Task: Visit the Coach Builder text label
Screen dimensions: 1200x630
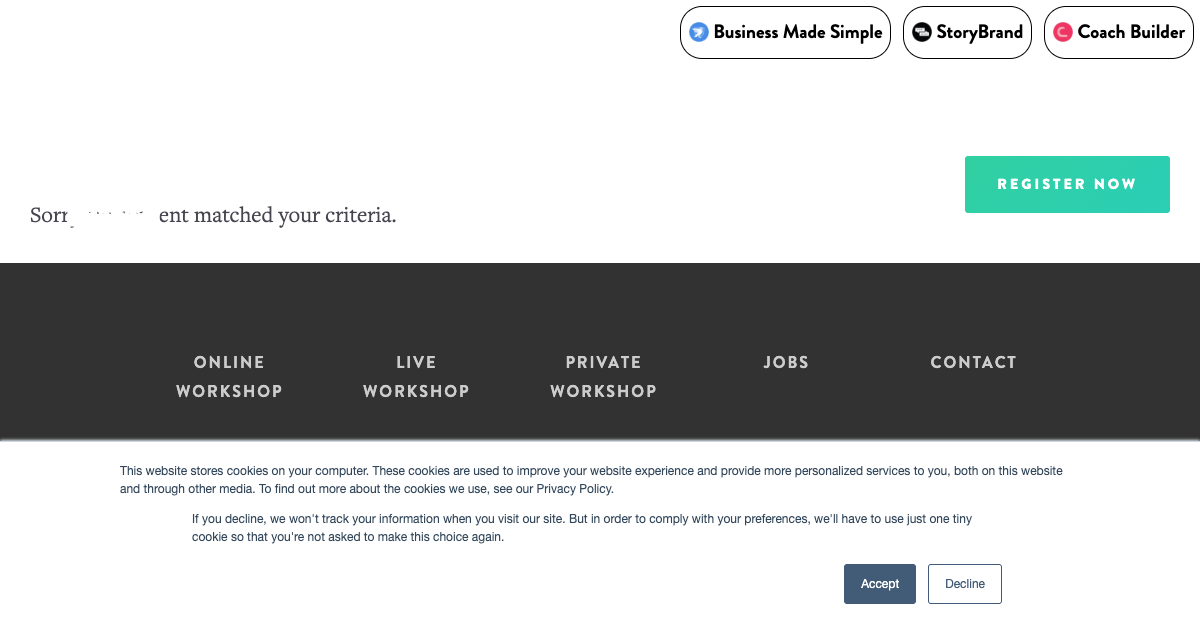Action: click(1131, 32)
